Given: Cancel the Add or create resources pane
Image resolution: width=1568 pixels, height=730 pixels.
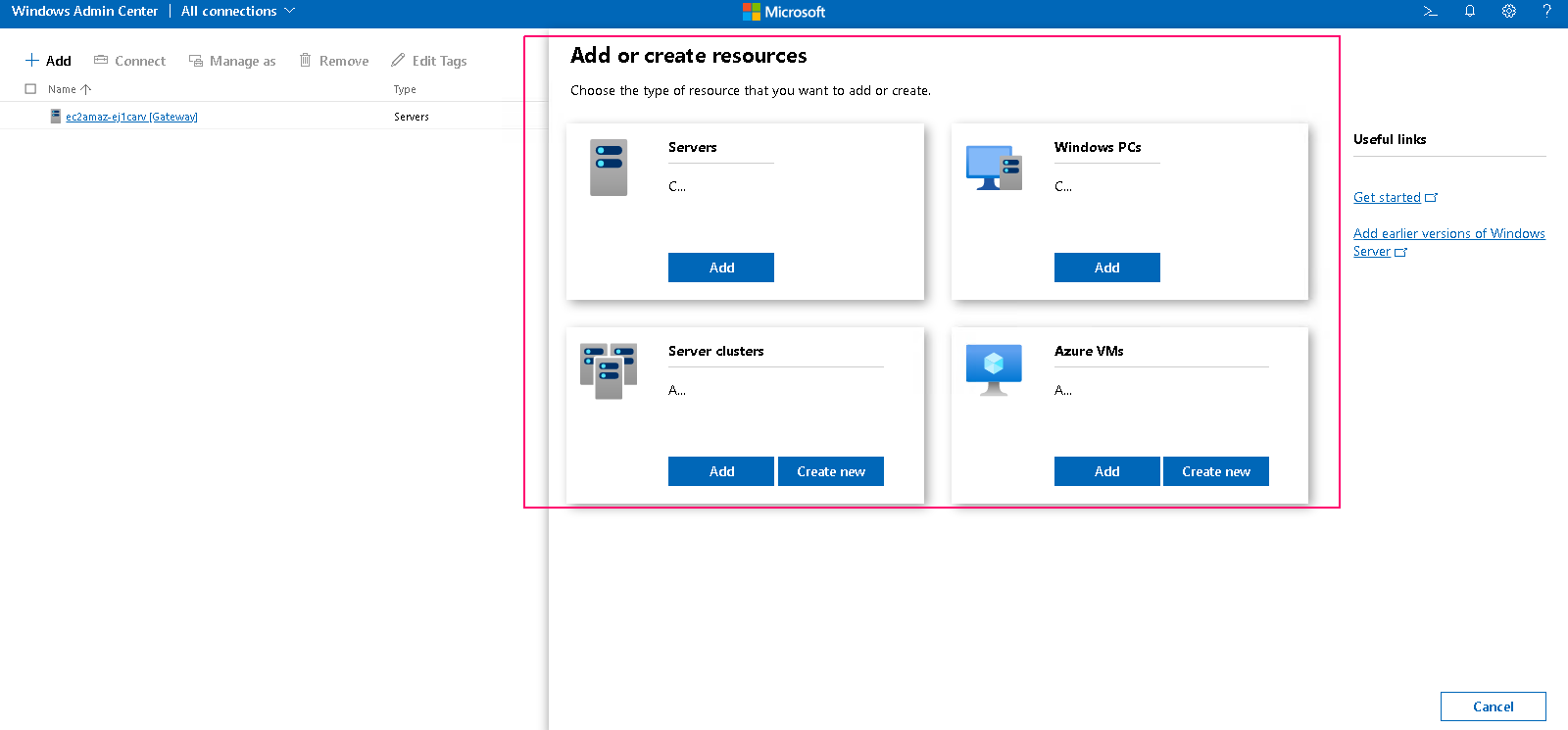Looking at the screenshot, I should click(x=1494, y=706).
